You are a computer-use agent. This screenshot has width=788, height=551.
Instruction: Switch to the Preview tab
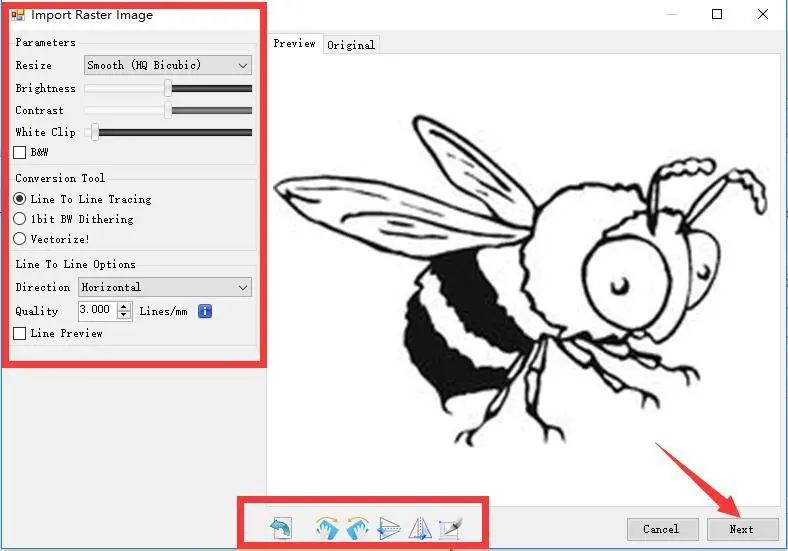point(294,43)
